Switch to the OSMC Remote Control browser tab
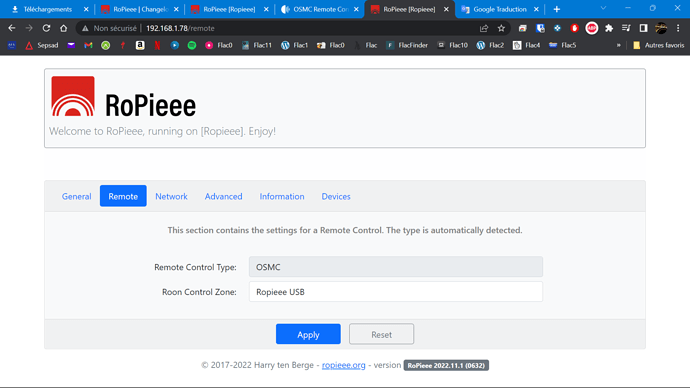 320,9
